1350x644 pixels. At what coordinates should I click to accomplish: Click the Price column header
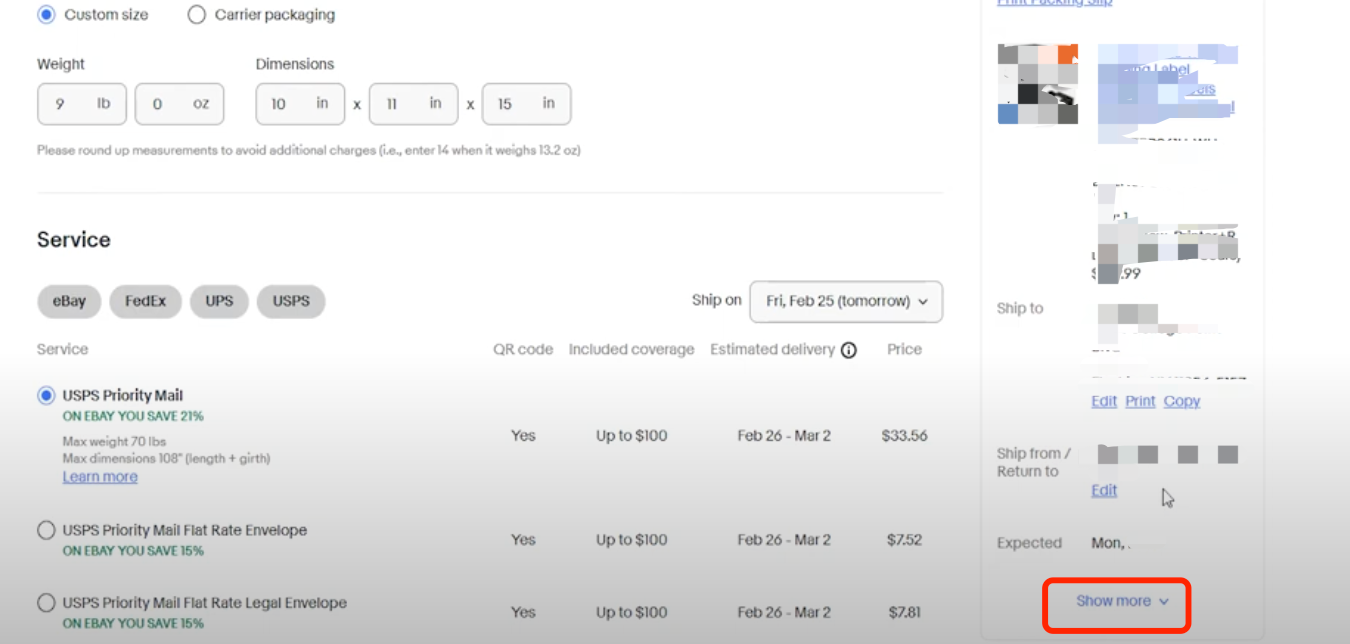(x=904, y=350)
